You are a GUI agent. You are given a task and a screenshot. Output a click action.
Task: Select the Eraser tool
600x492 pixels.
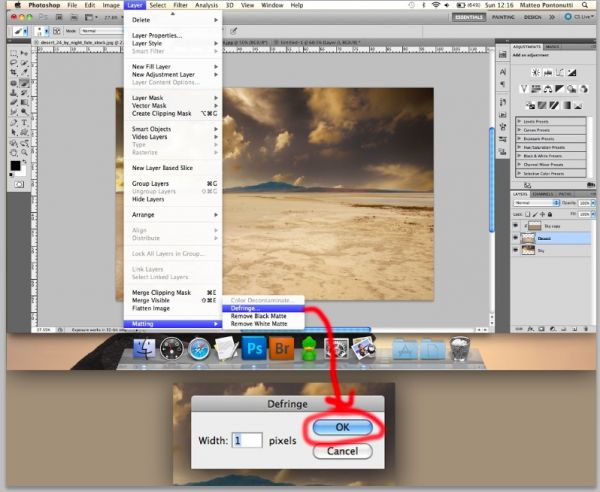tap(13, 102)
